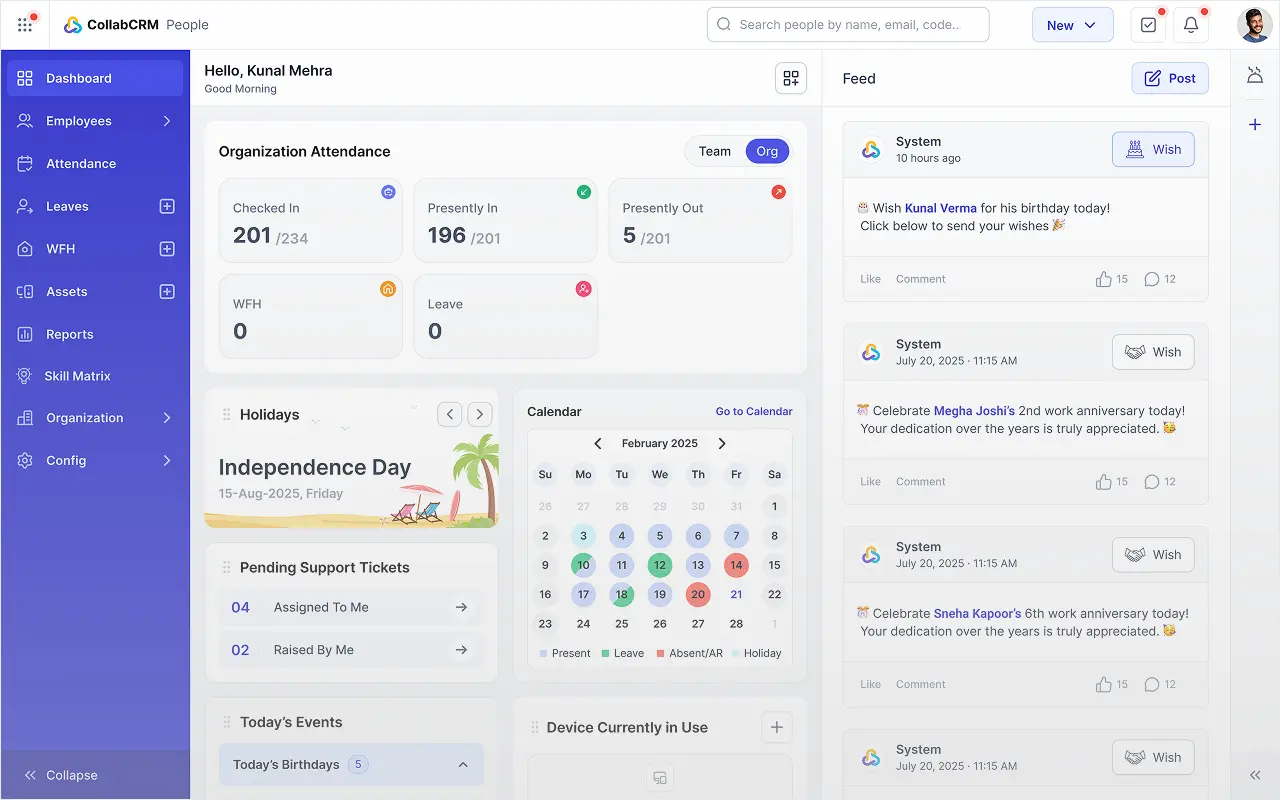Open the New dropdown button
This screenshot has width=1280, height=800.
(1072, 25)
